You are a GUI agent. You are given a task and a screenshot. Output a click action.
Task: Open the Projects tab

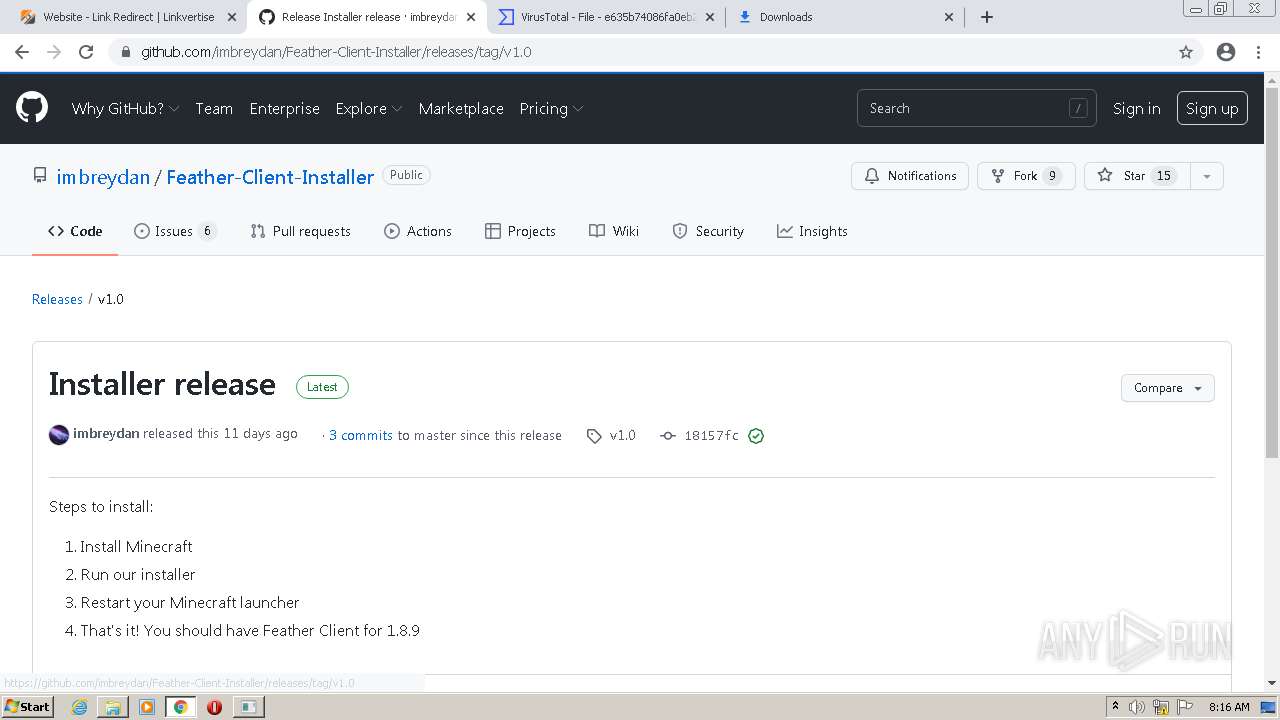coord(520,231)
